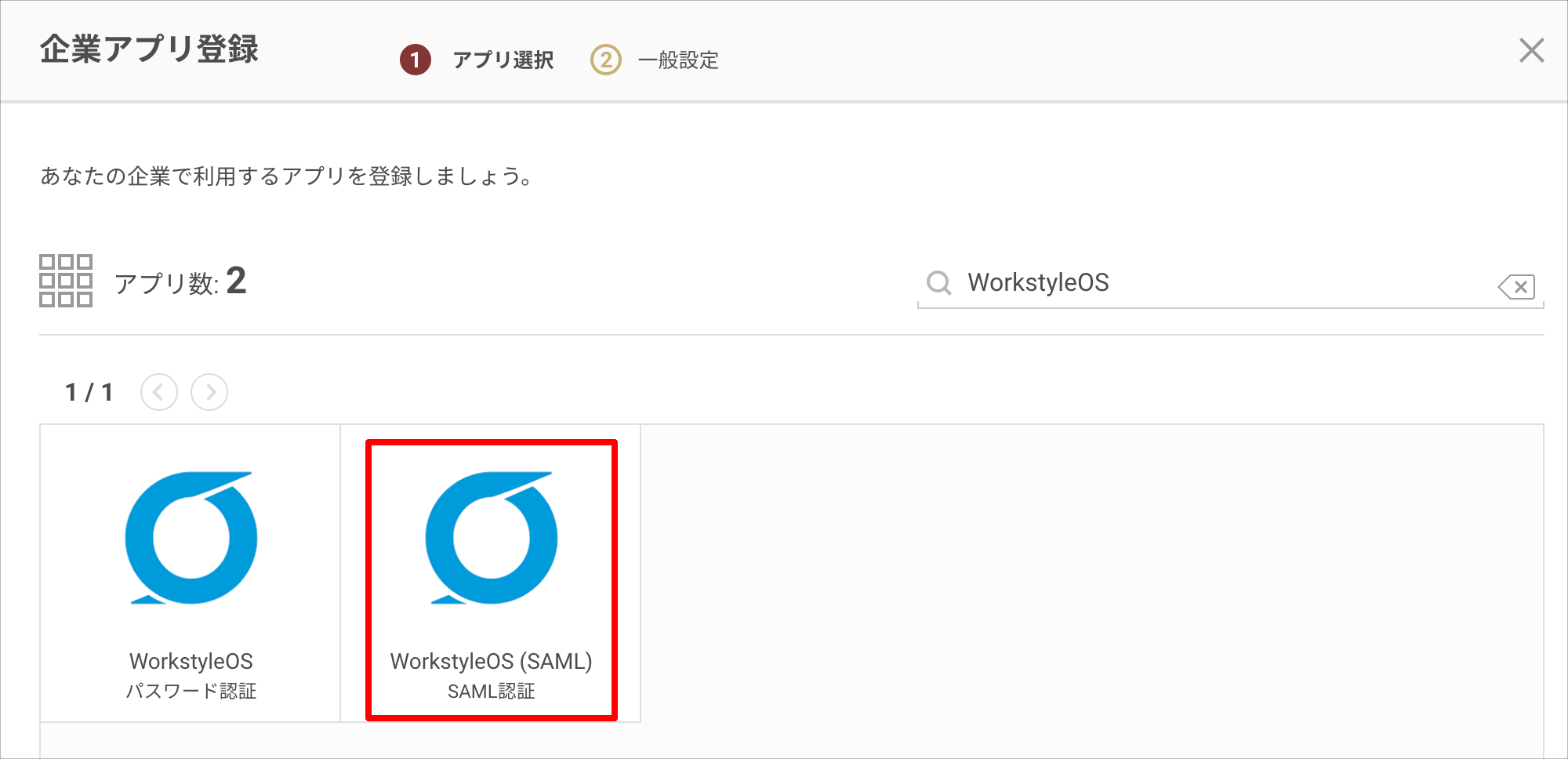Click the アプリ数: 2 count text
The width and height of the screenshot is (1568, 759).
180,281
